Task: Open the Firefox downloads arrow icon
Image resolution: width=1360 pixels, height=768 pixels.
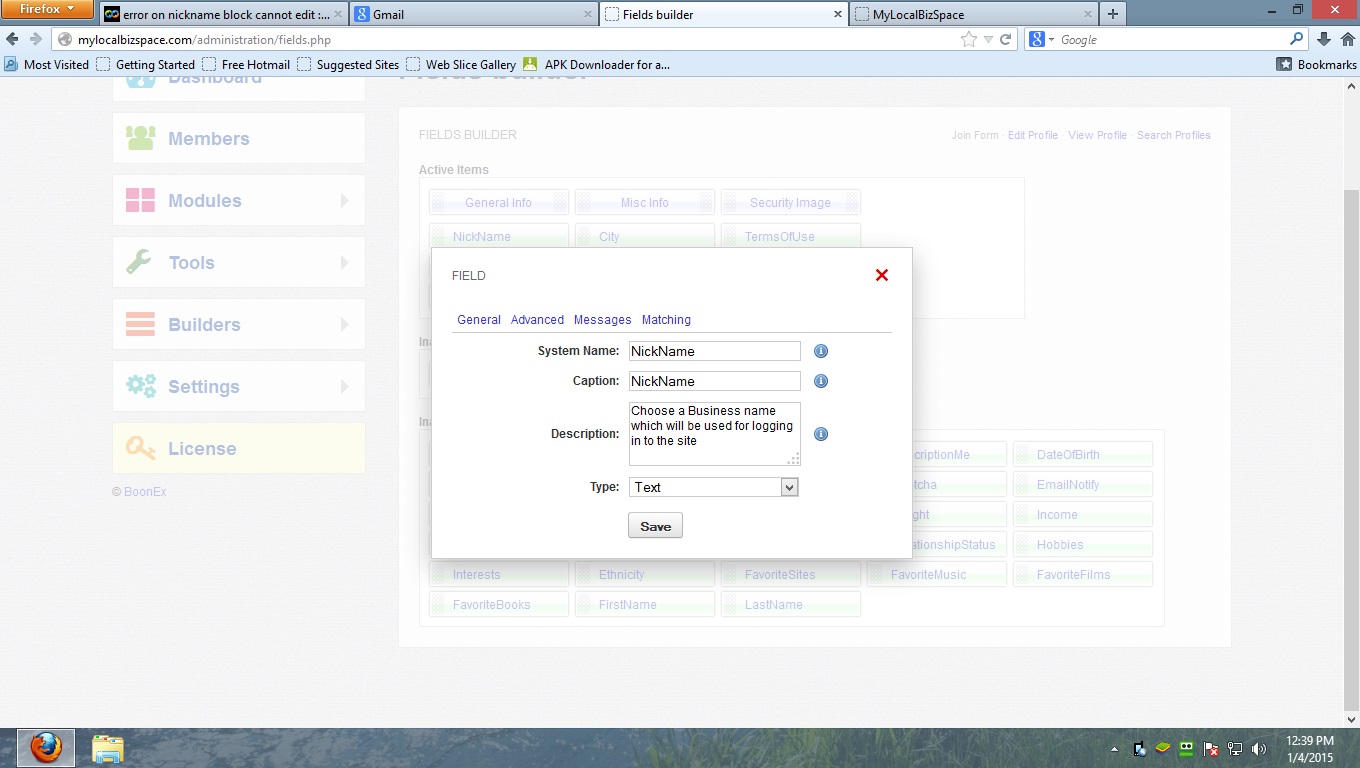Action: (x=1324, y=40)
